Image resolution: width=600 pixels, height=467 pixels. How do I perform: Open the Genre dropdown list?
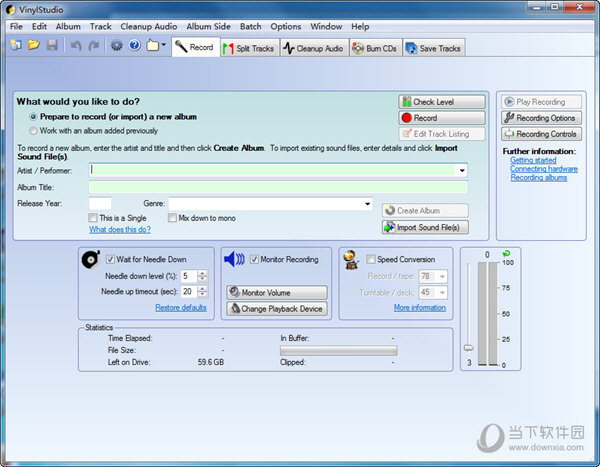click(367, 204)
